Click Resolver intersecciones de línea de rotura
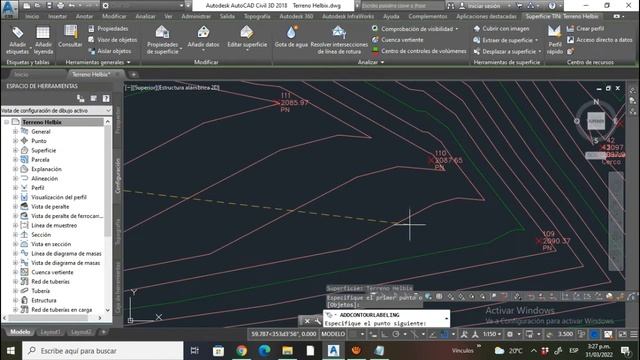The width and height of the screenshot is (640, 360). [x=339, y=40]
